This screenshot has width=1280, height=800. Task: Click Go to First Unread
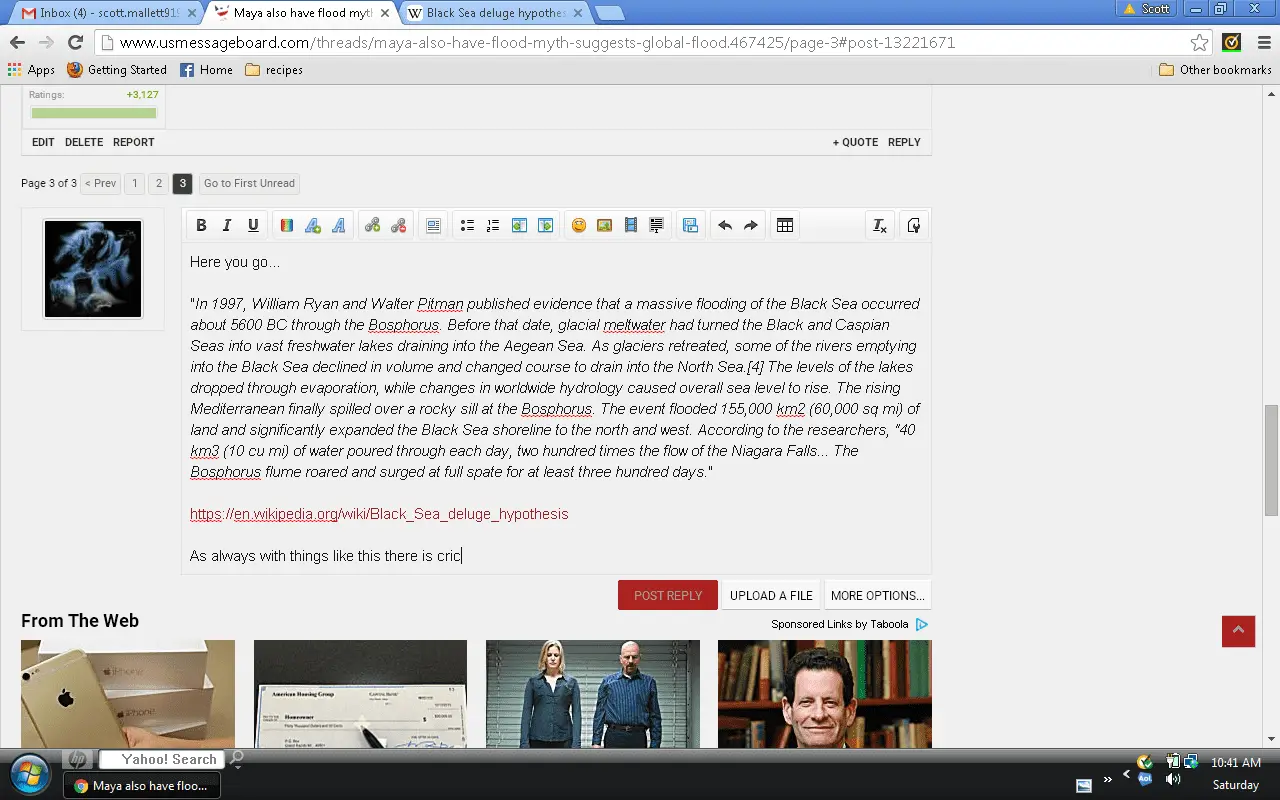(249, 184)
